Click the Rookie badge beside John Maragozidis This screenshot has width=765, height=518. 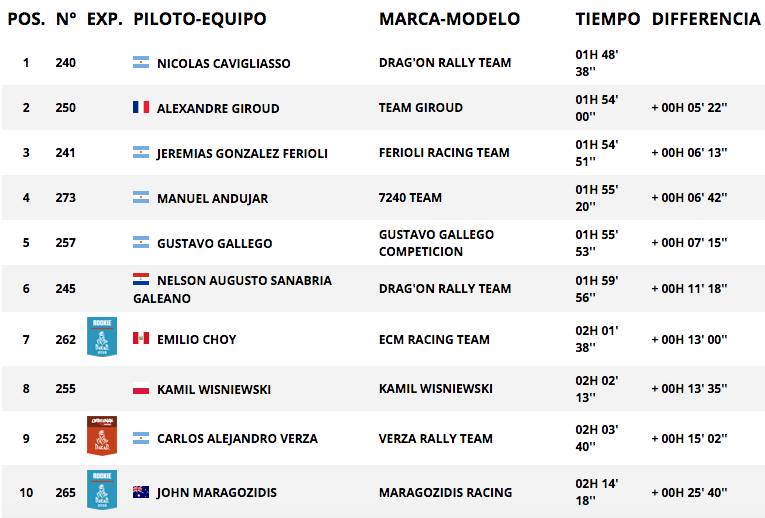click(102, 490)
